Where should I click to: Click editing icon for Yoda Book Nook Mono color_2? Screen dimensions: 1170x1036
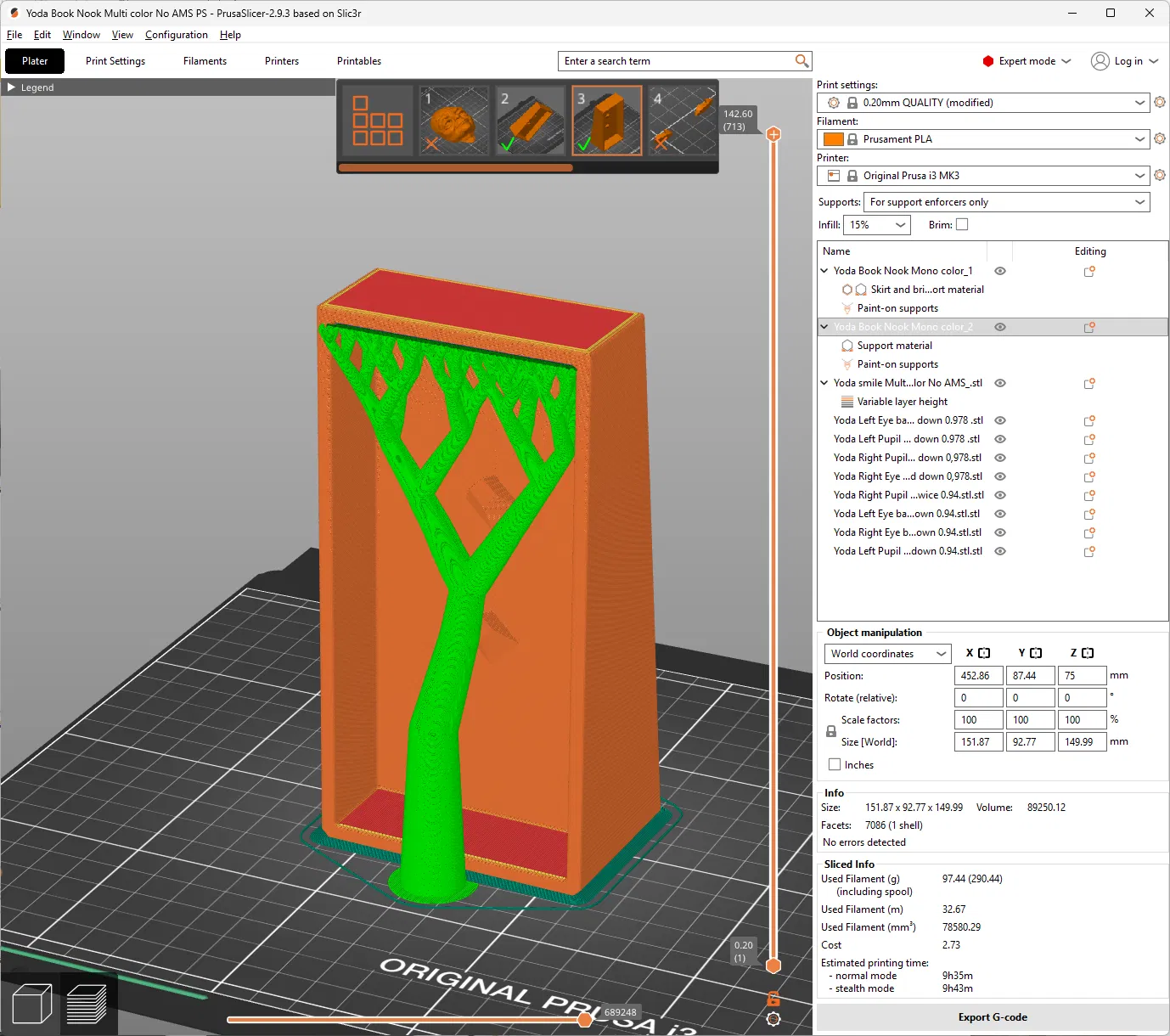pyautogui.click(x=1089, y=327)
